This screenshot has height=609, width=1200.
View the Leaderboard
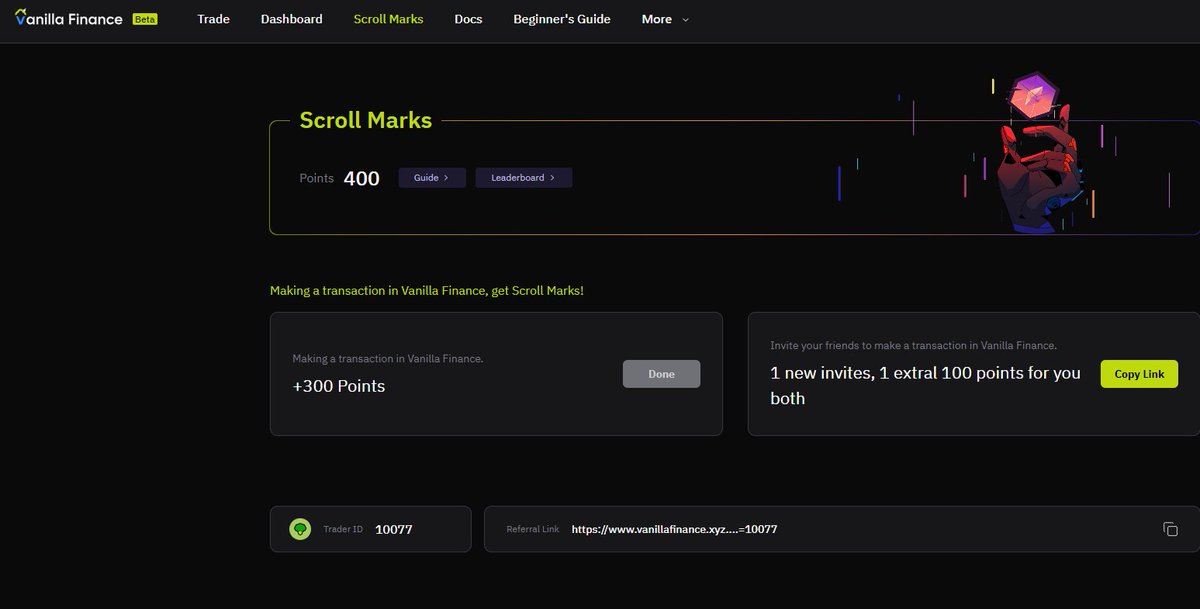(524, 178)
